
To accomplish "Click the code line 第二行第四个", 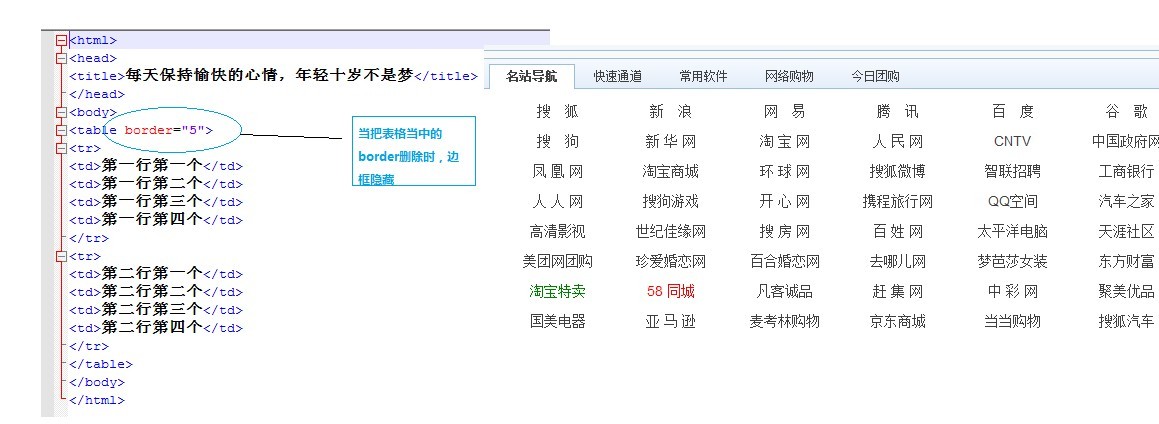I will (156, 328).
